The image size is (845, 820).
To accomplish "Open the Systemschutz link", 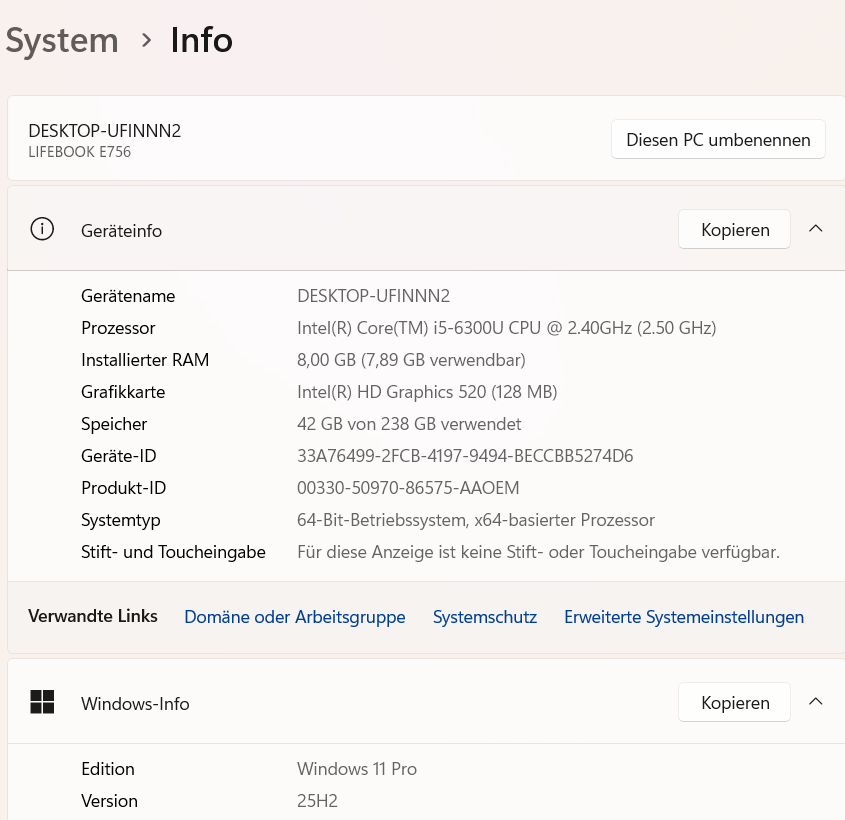I will pos(485,617).
